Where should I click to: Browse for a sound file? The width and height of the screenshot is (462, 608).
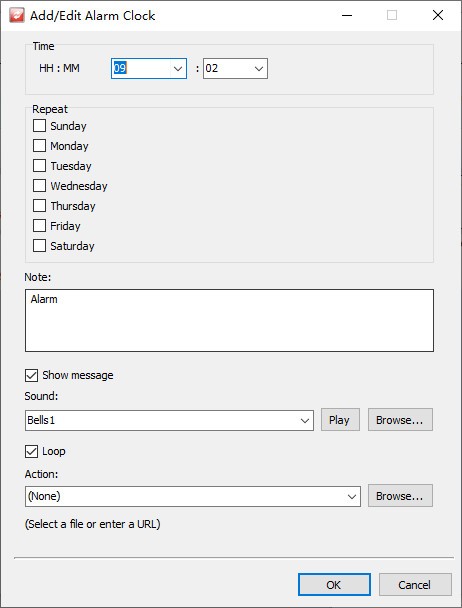[400, 420]
